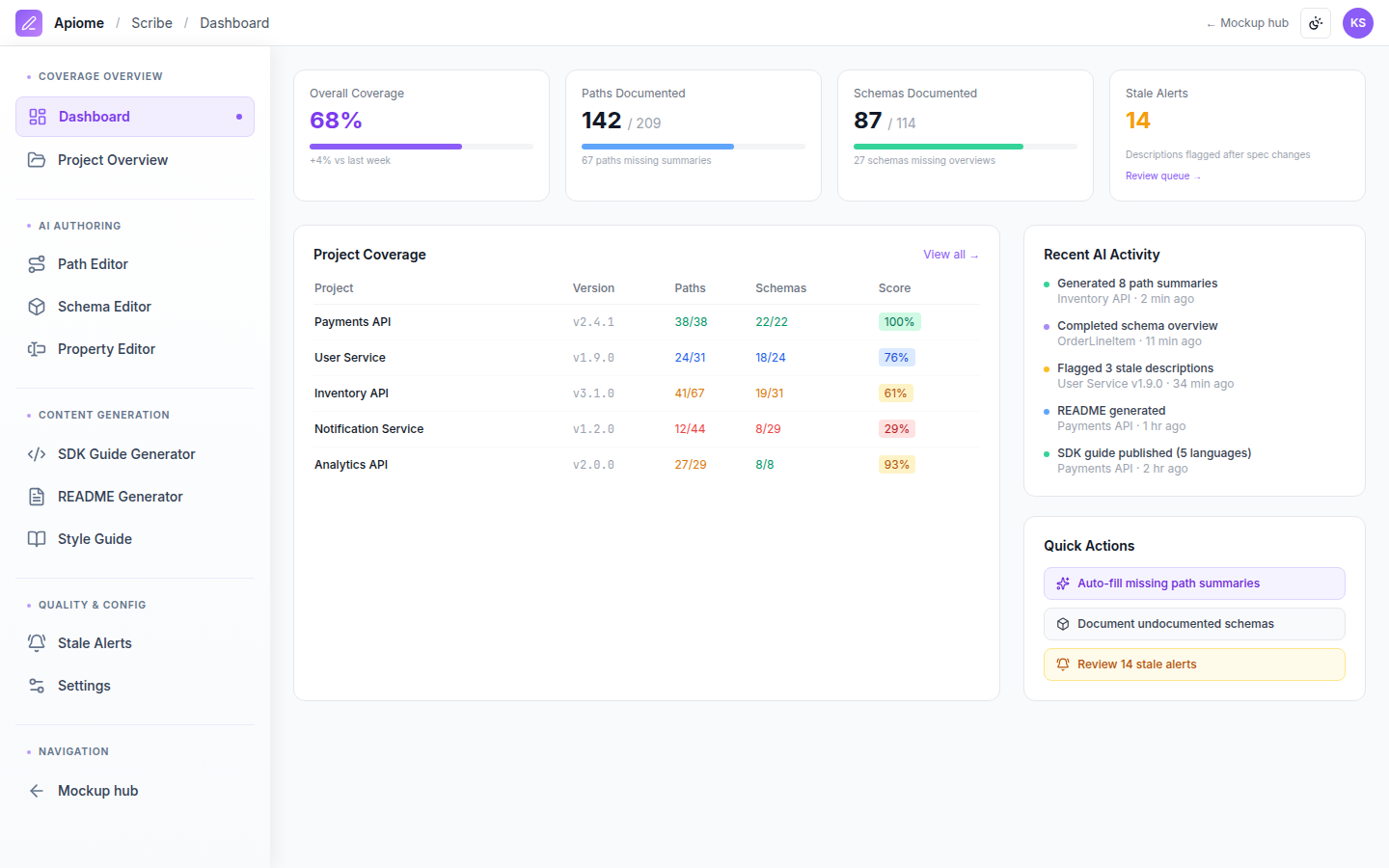Screen dimensions: 1389x868
Task: Toggle the theme switch icon
Action: [x=1316, y=23]
